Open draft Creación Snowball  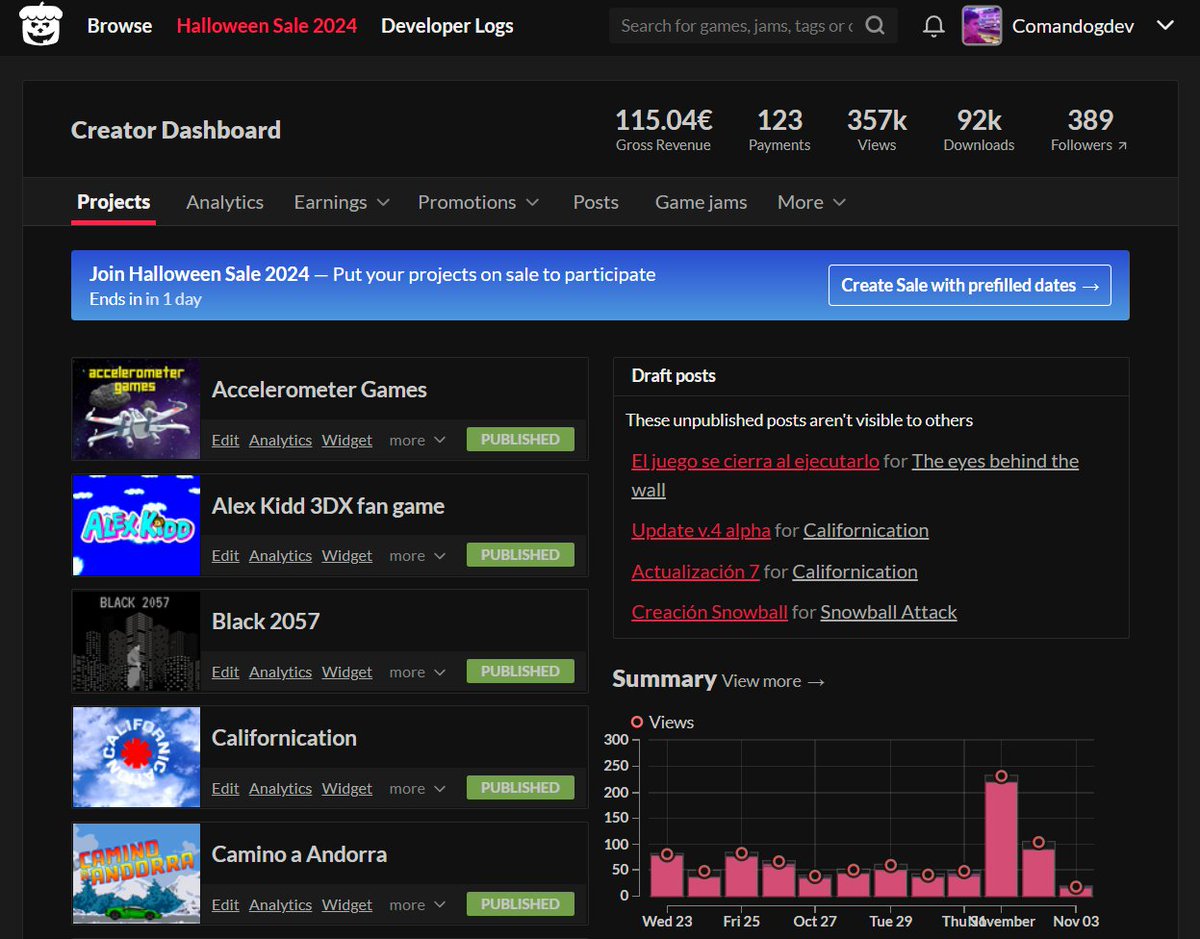[709, 612]
